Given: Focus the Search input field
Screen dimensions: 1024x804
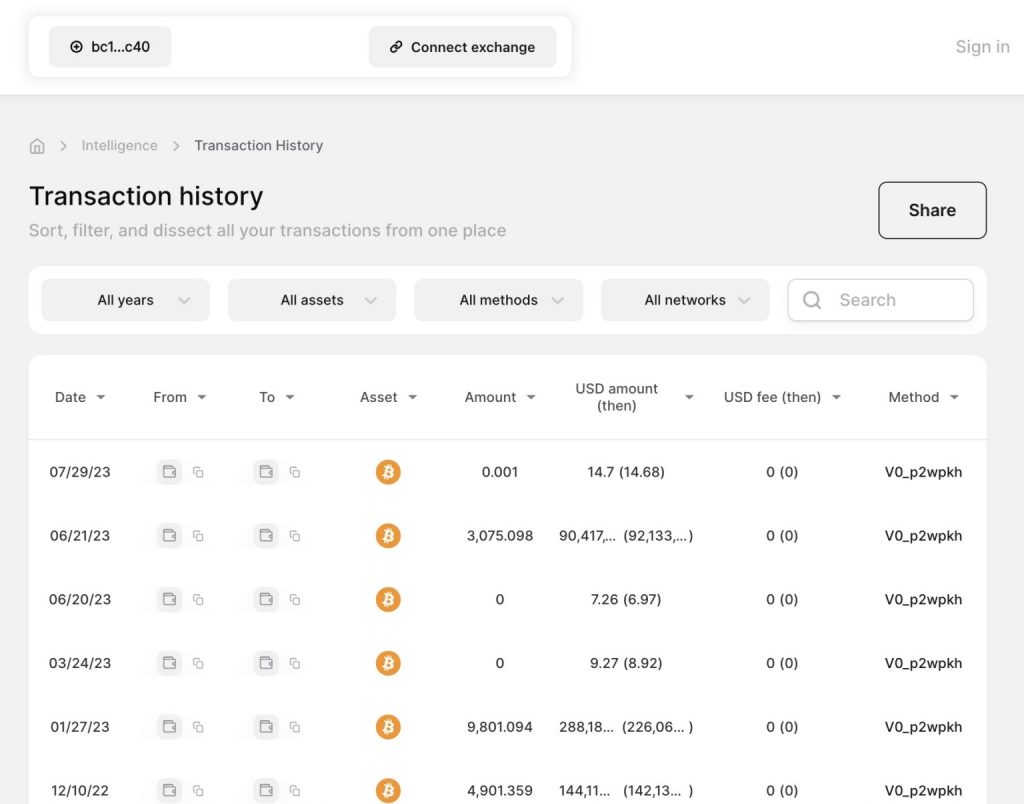Looking at the screenshot, I should 880,300.
